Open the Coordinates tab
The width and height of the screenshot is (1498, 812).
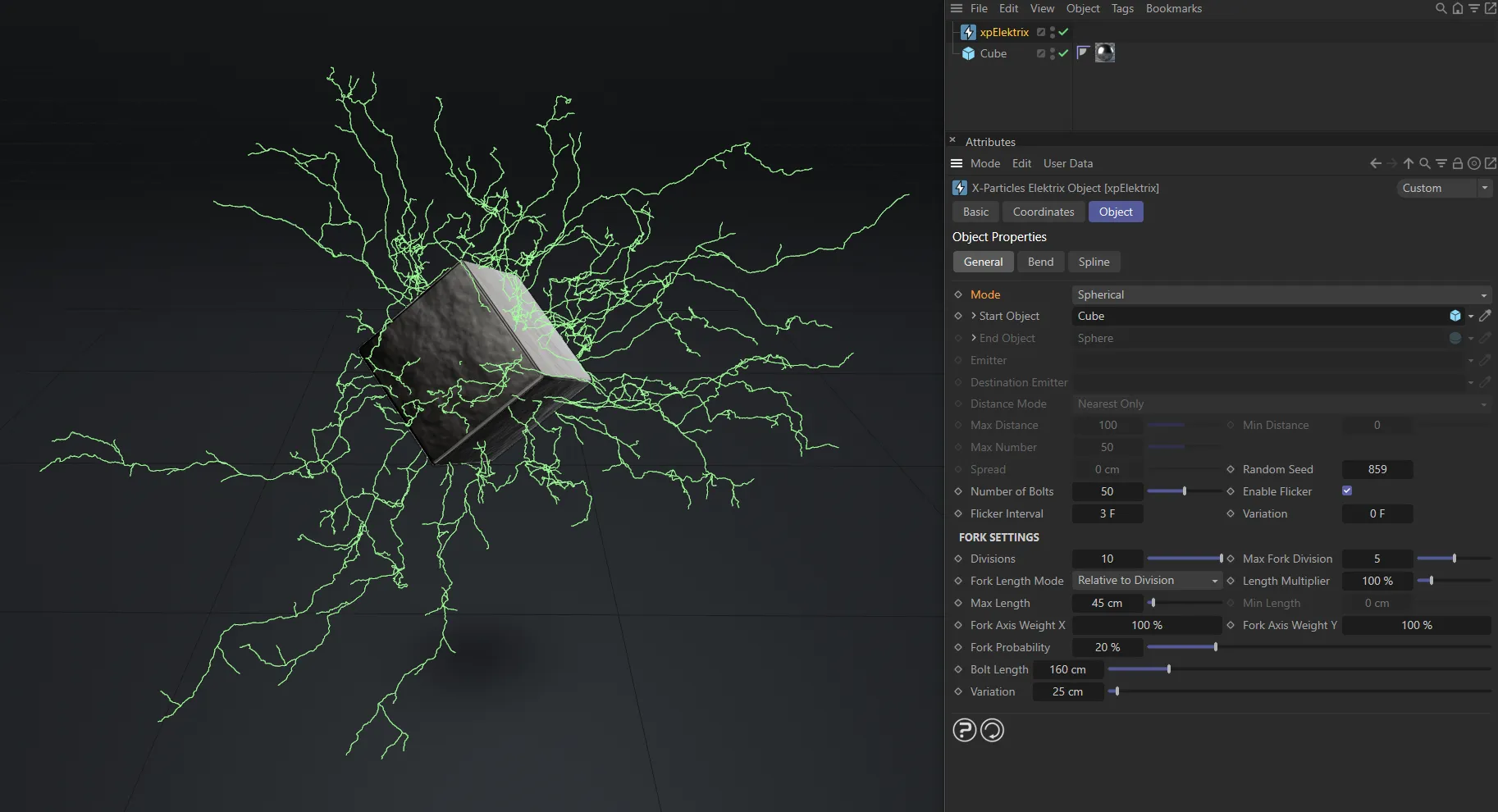(x=1043, y=212)
